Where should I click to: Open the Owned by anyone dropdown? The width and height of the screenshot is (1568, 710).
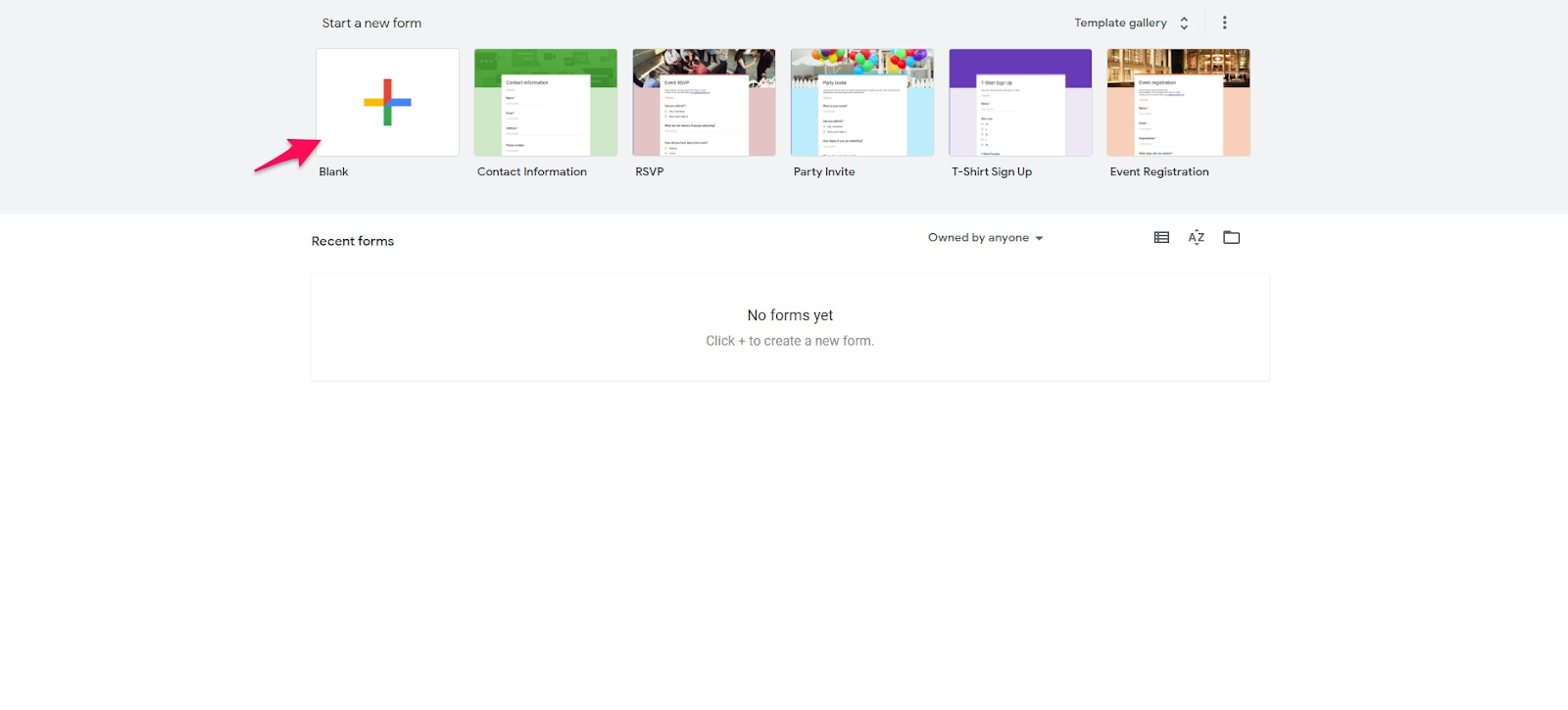pyautogui.click(x=986, y=238)
